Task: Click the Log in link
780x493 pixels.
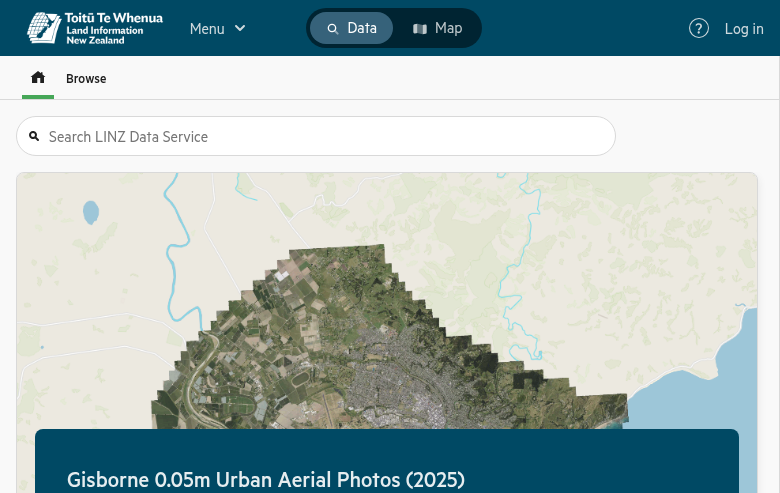Action: [x=744, y=28]
